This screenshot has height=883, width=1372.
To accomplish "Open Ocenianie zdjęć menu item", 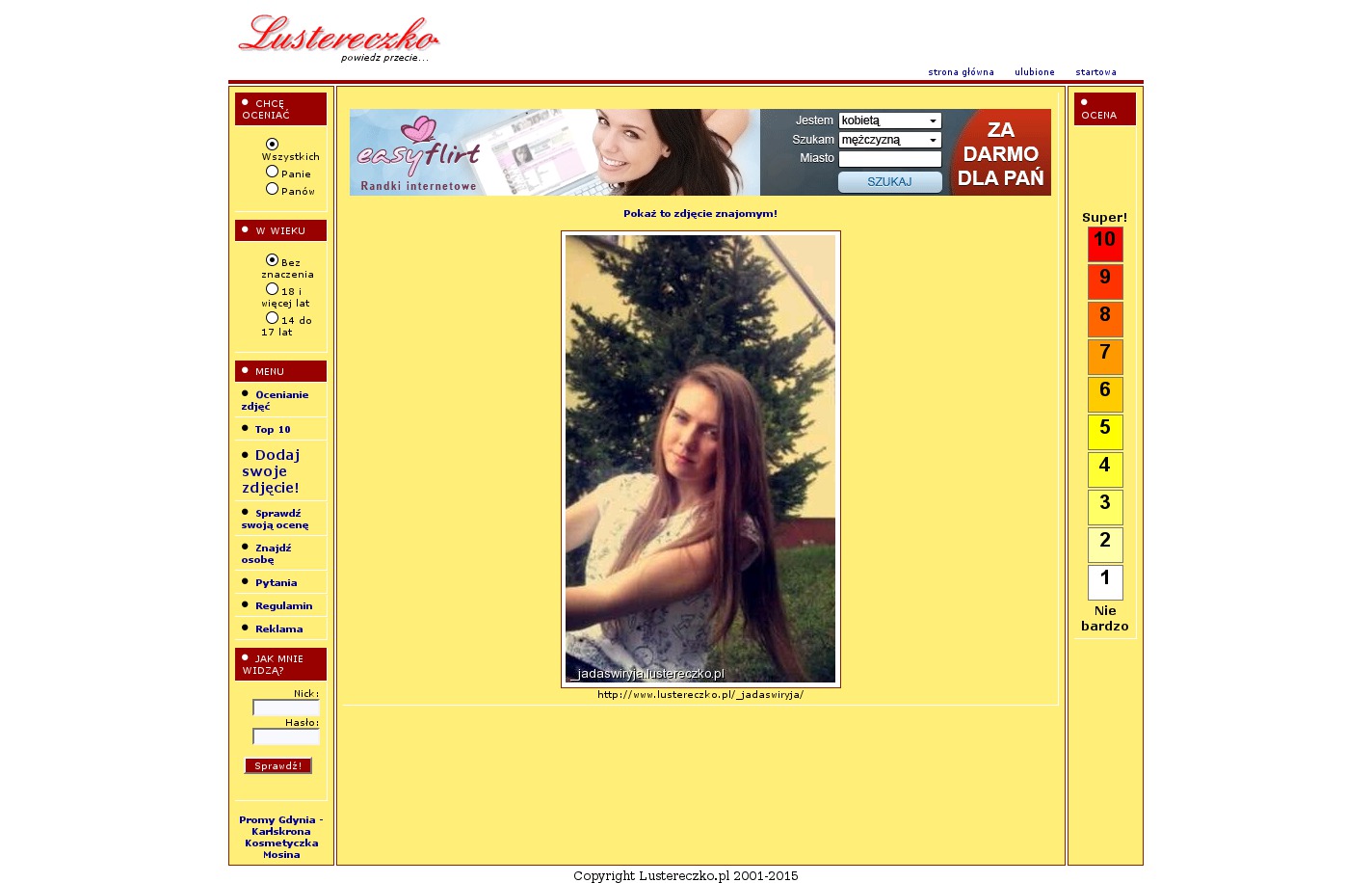I will 276,400.
